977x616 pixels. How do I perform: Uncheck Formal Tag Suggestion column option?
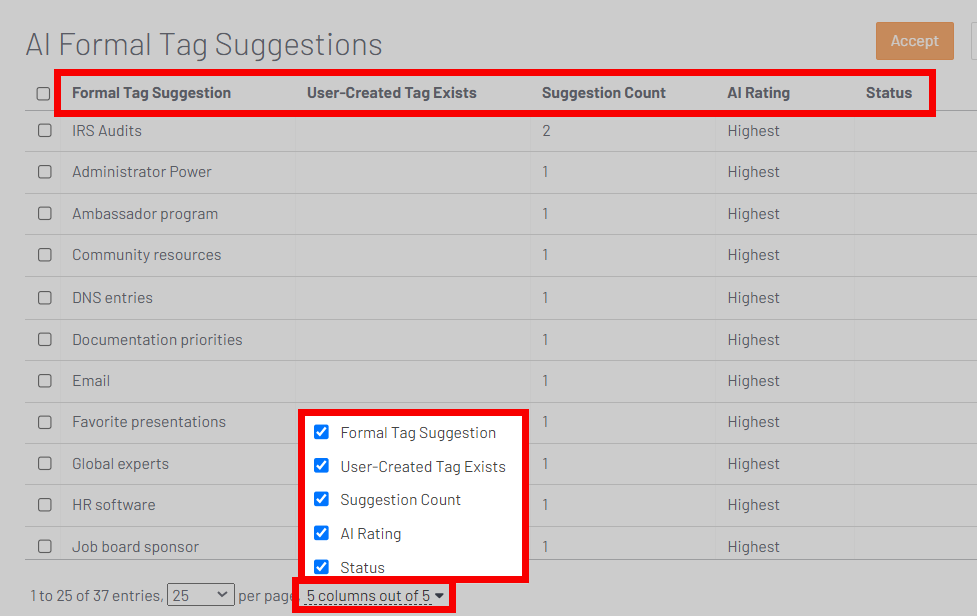(x=321, y=432)
